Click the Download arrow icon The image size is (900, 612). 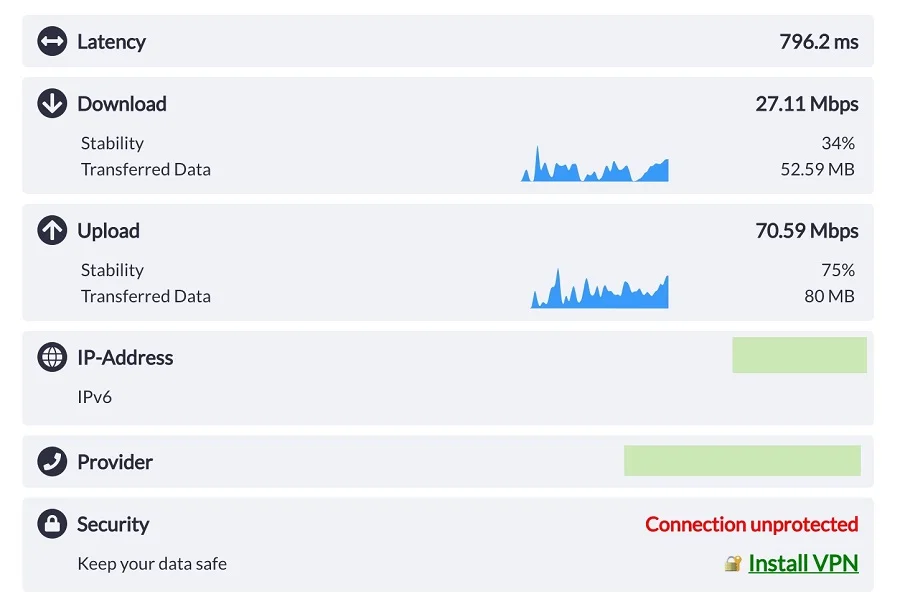(x=52, y=104)
